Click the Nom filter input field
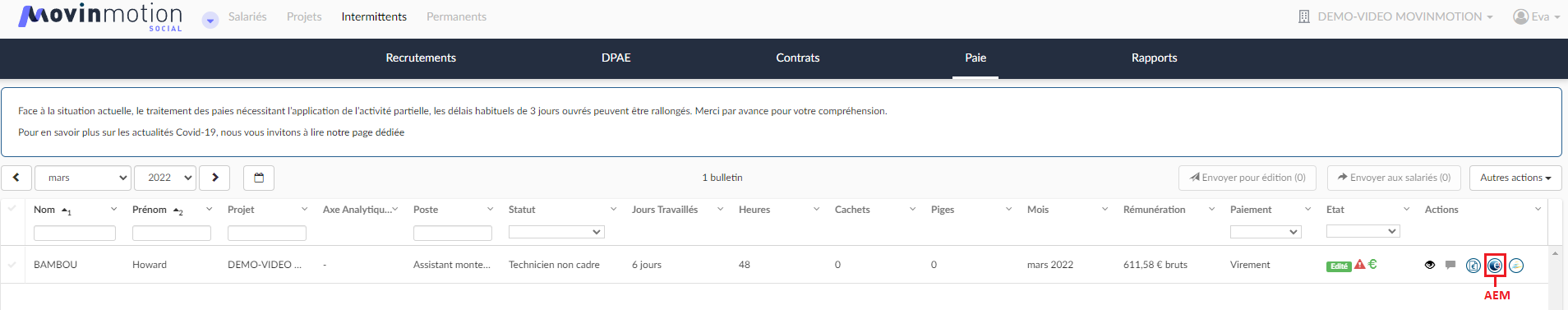Screen dimensions: 1568x310 click(75, 234)
